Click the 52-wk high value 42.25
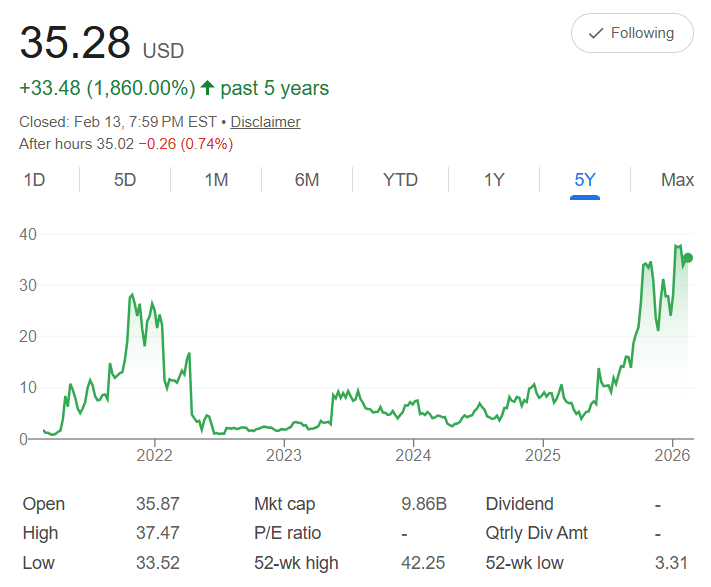Viewport: 711px width, 587px height. (x=423, y=563)
